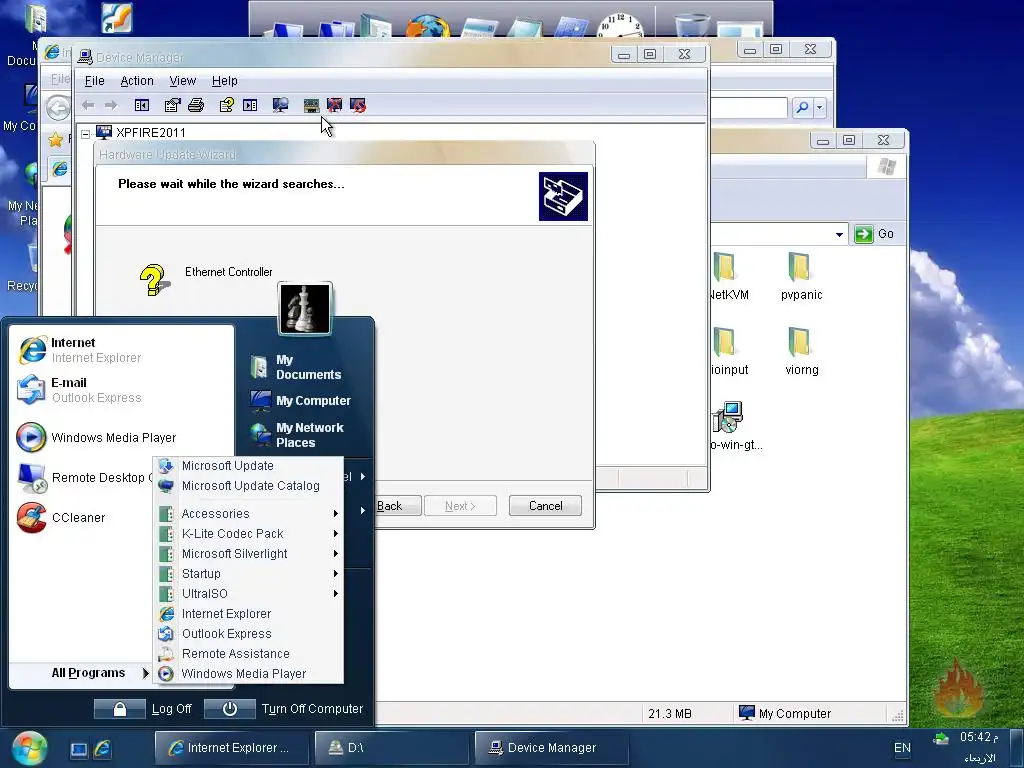Viewport: 1024px width, 768px height.
Task: Click Cancel in Hardware Update Wizard
Action: (x=545, y=506)
